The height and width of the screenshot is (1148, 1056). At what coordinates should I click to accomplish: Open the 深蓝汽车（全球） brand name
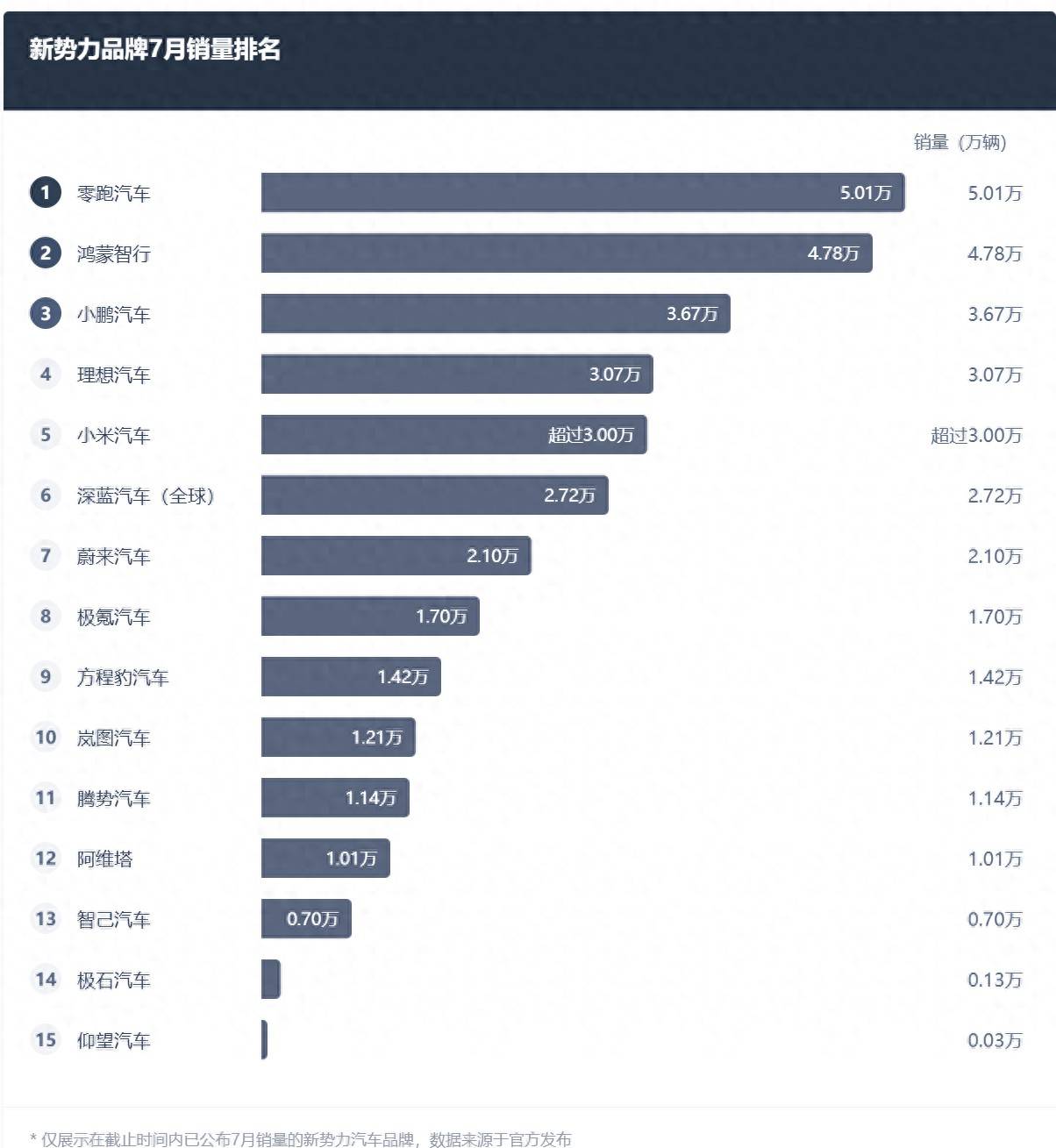146,496
